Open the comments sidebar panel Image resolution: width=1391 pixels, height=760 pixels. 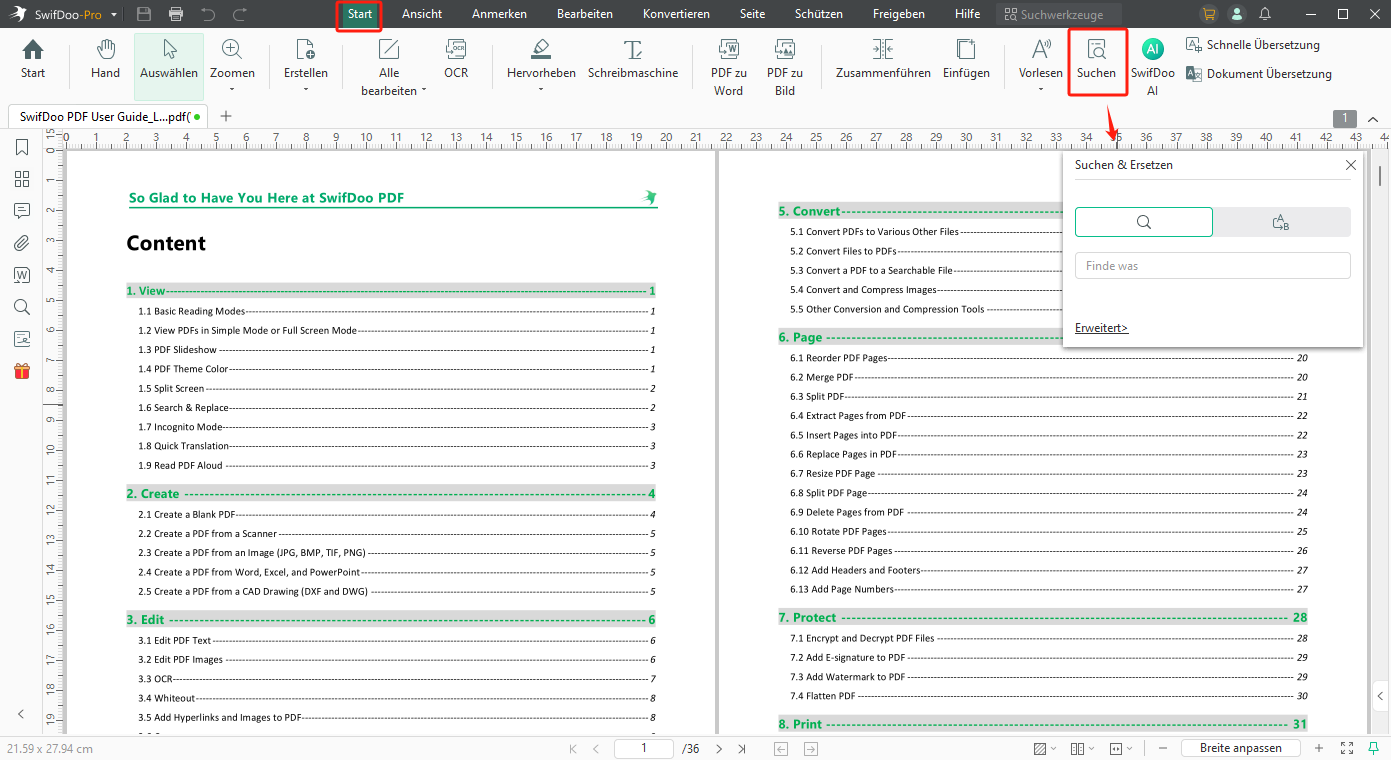pos(21,211)
